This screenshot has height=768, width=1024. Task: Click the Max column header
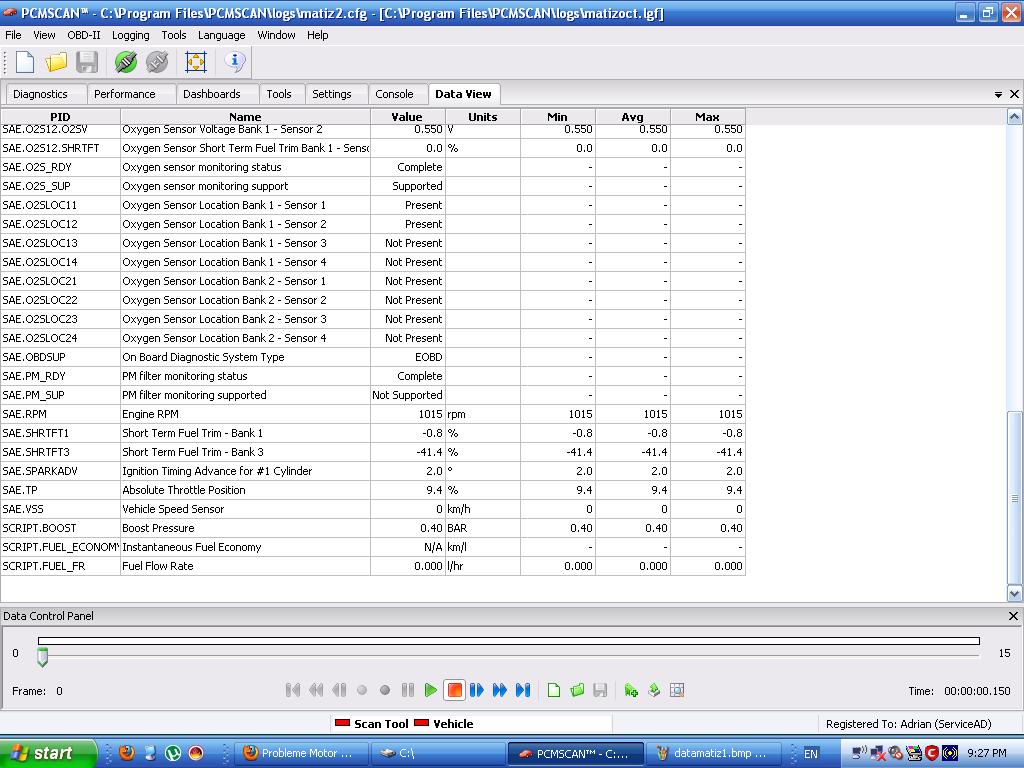pyautogui.click(x=707, y=117)
